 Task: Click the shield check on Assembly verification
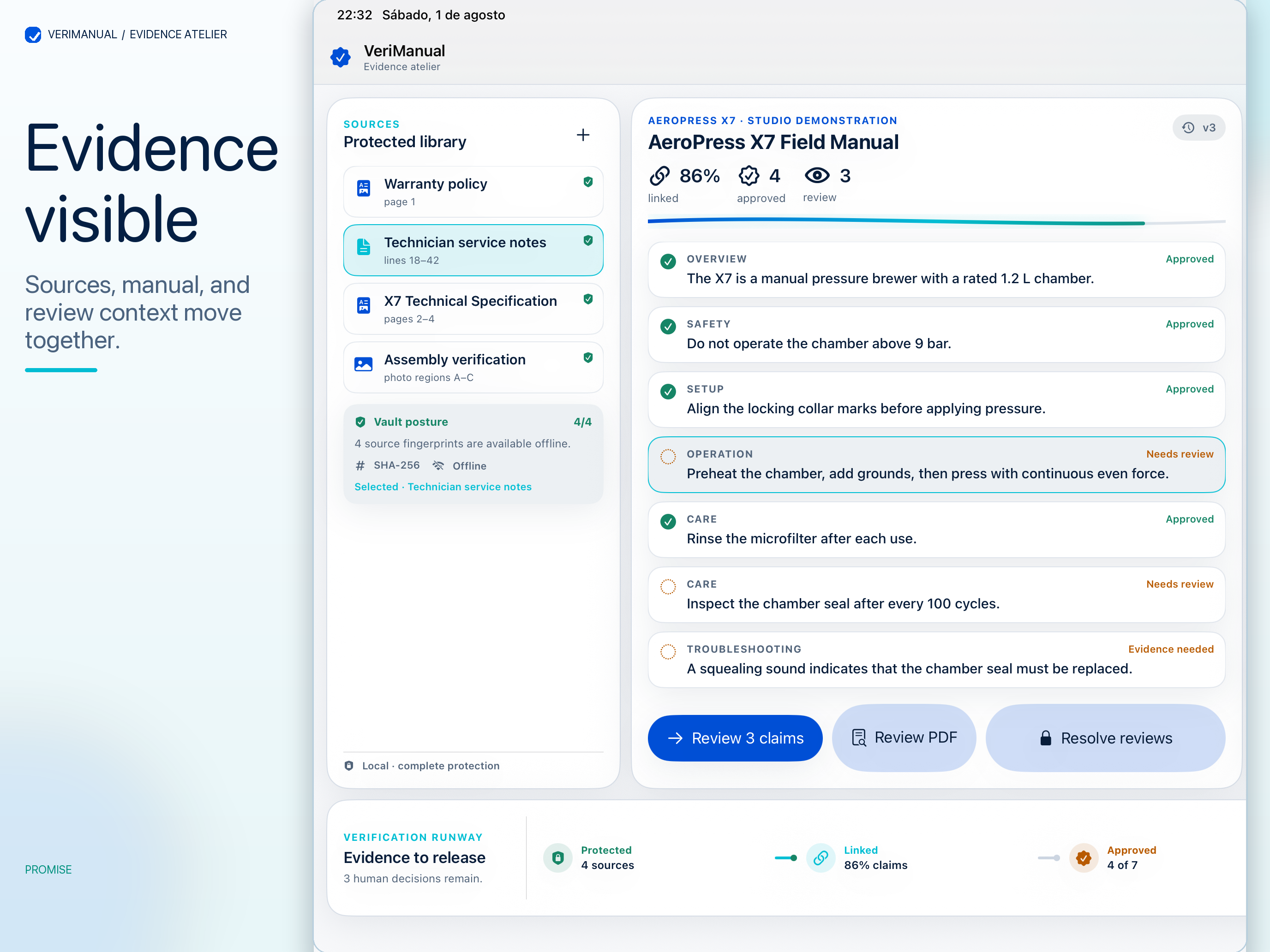pyautogui.click(x=588, y=357)
